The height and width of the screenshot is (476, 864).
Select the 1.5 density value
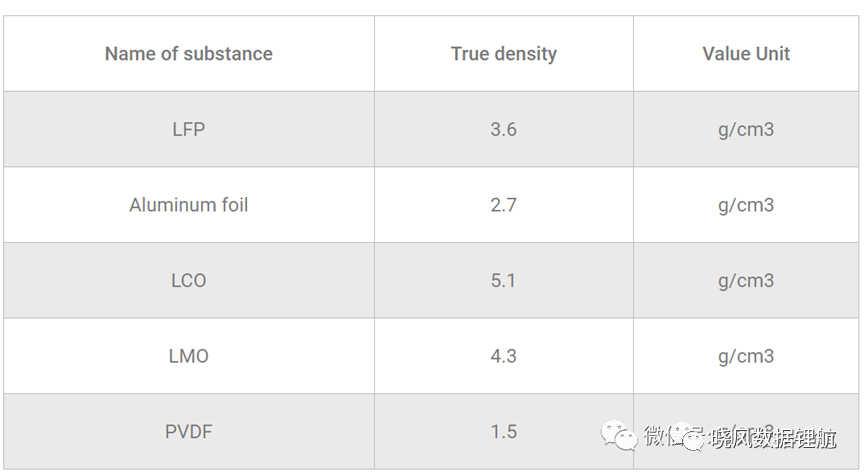tap(504, 431)
